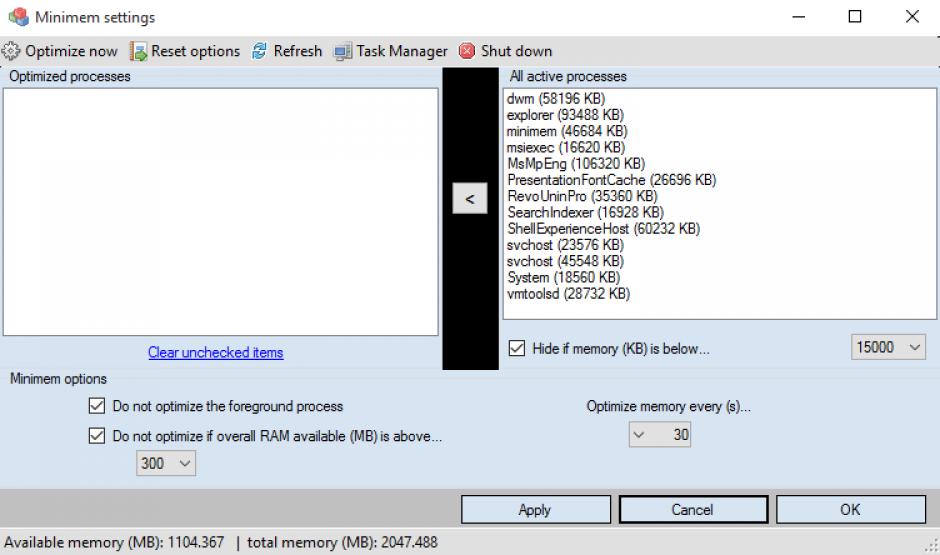
Task: Confirm settings with the OK button
Action: click(849, 510)
